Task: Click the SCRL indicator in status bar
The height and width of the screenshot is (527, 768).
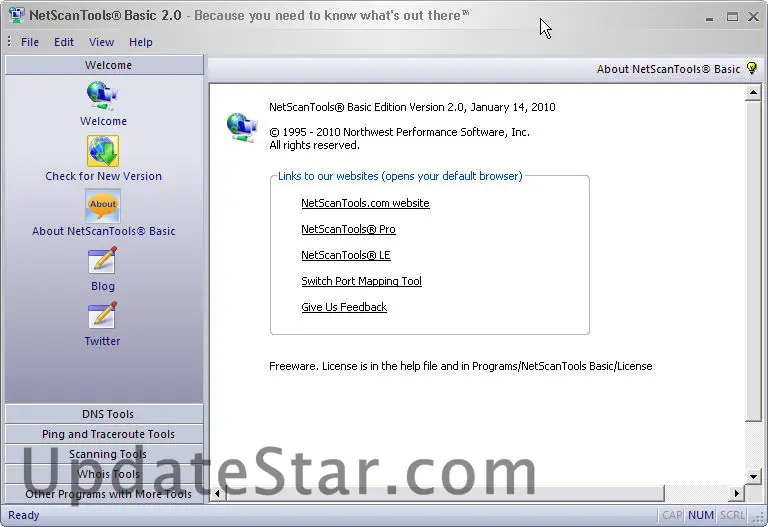Action: [x=732, y=515]
